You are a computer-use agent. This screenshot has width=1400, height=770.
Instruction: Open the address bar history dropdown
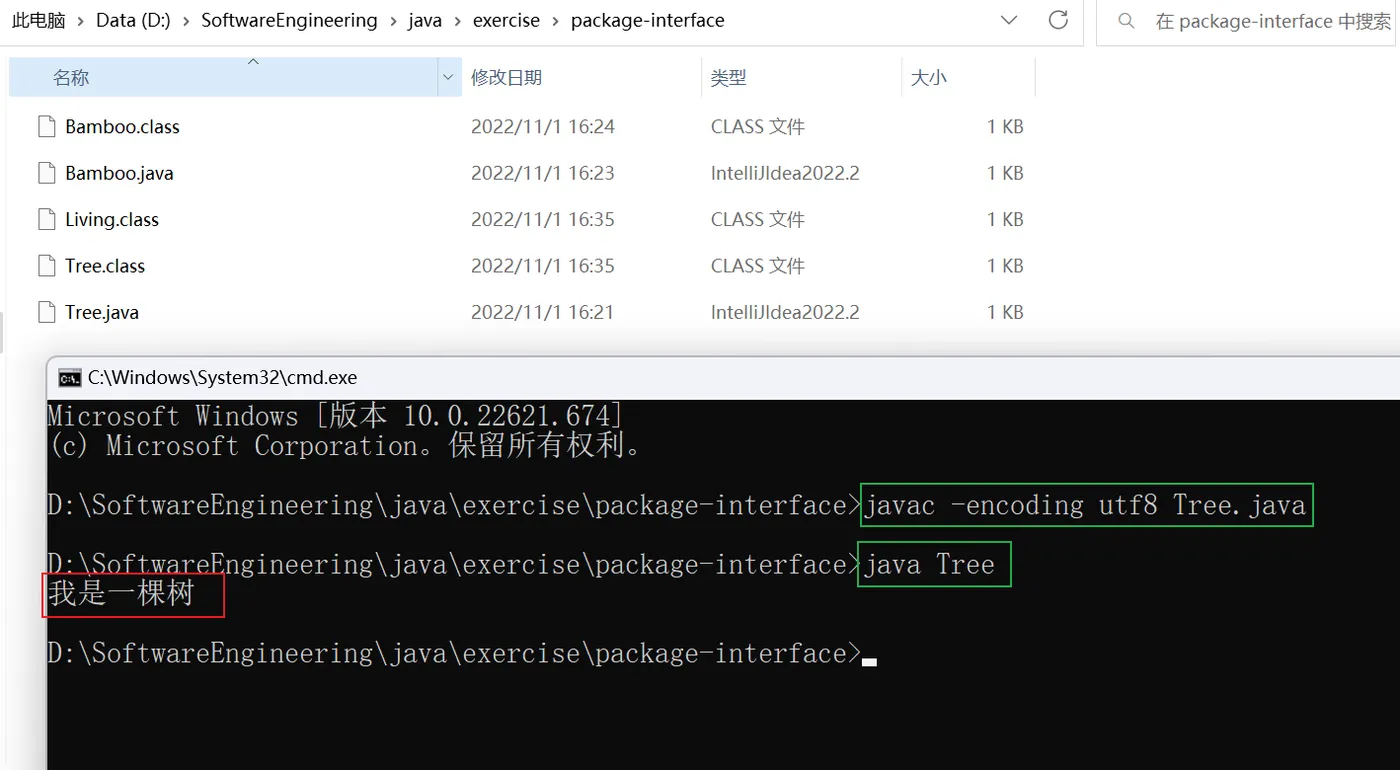[1009, 20]
